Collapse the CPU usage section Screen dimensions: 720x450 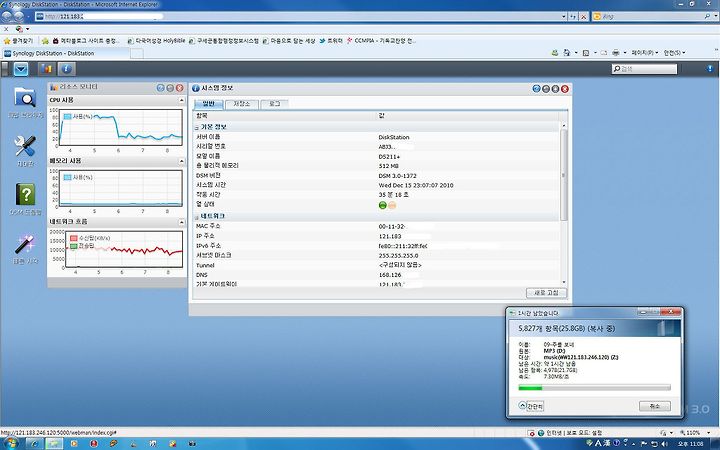(x=181, y=100)
